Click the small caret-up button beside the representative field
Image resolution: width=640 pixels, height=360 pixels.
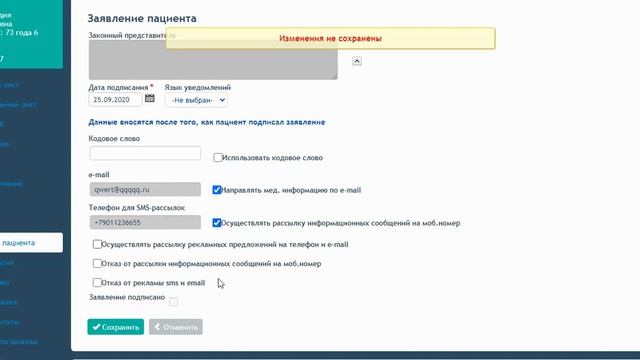click(357, 61)
